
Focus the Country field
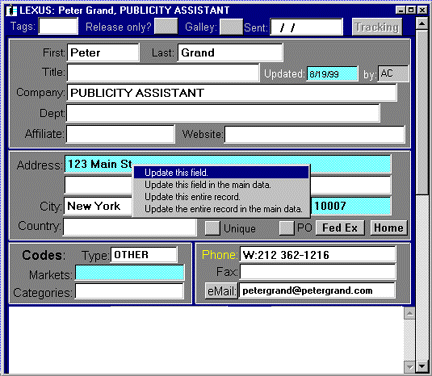click(130, 227)
